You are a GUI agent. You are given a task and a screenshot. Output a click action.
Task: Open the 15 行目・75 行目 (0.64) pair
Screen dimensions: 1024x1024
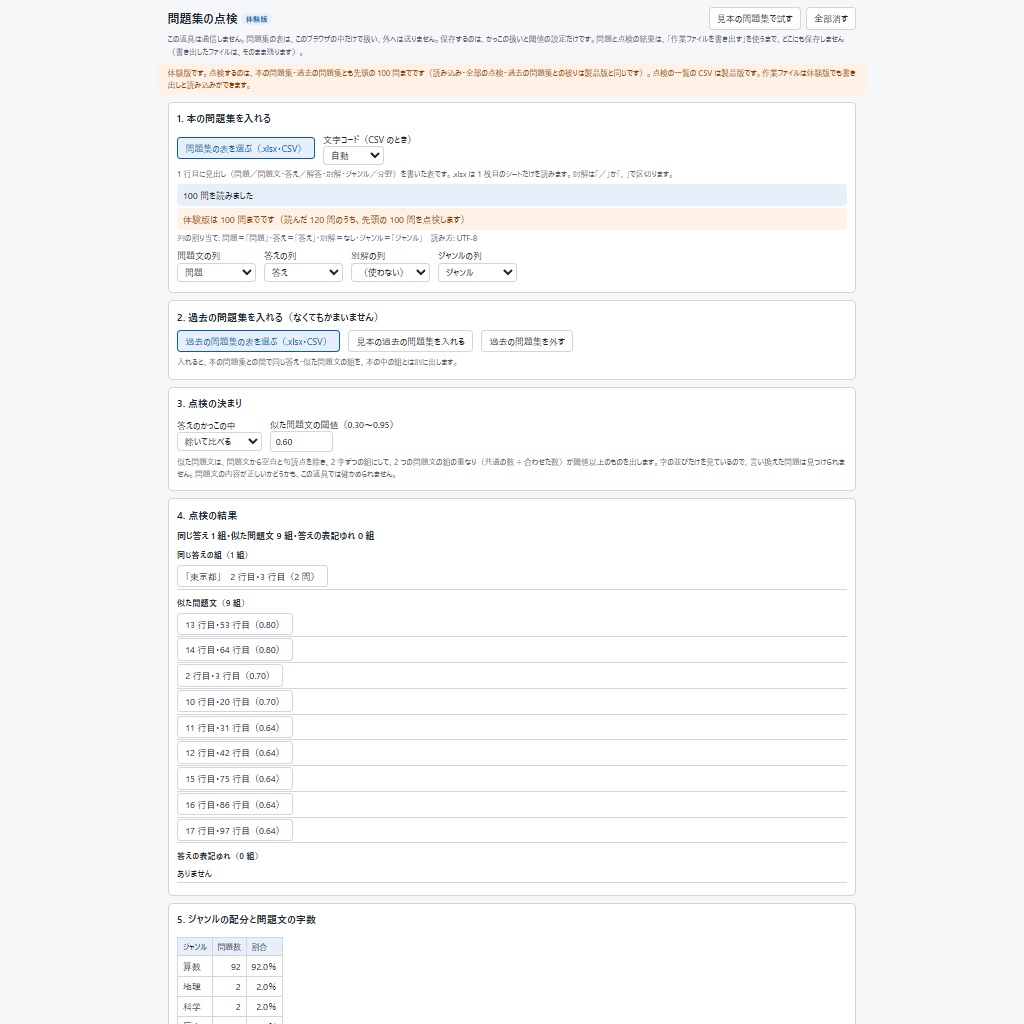pyautogui.click(x=234, y=778)
